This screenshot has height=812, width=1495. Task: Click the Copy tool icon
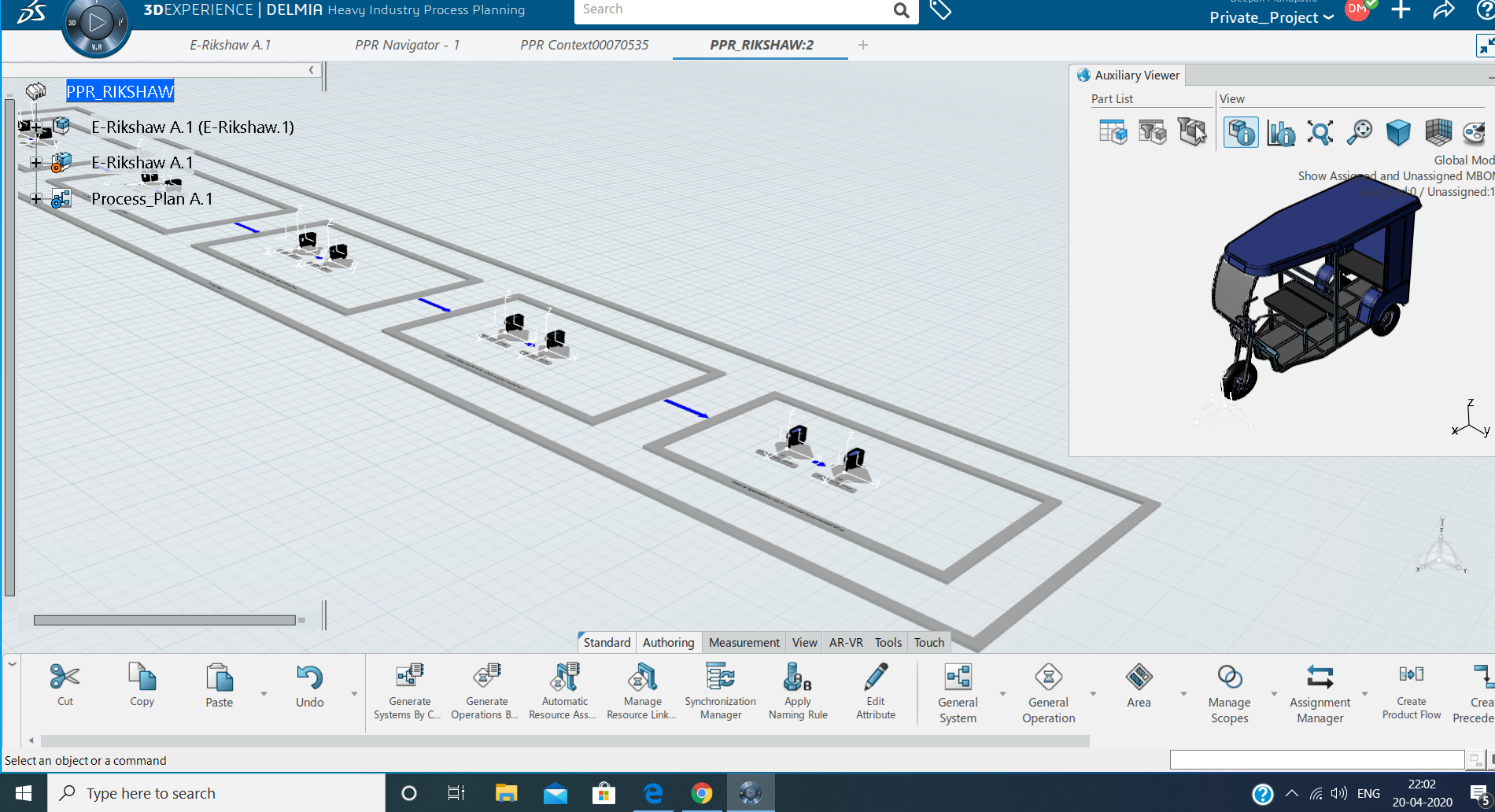(x=142, y=677)
